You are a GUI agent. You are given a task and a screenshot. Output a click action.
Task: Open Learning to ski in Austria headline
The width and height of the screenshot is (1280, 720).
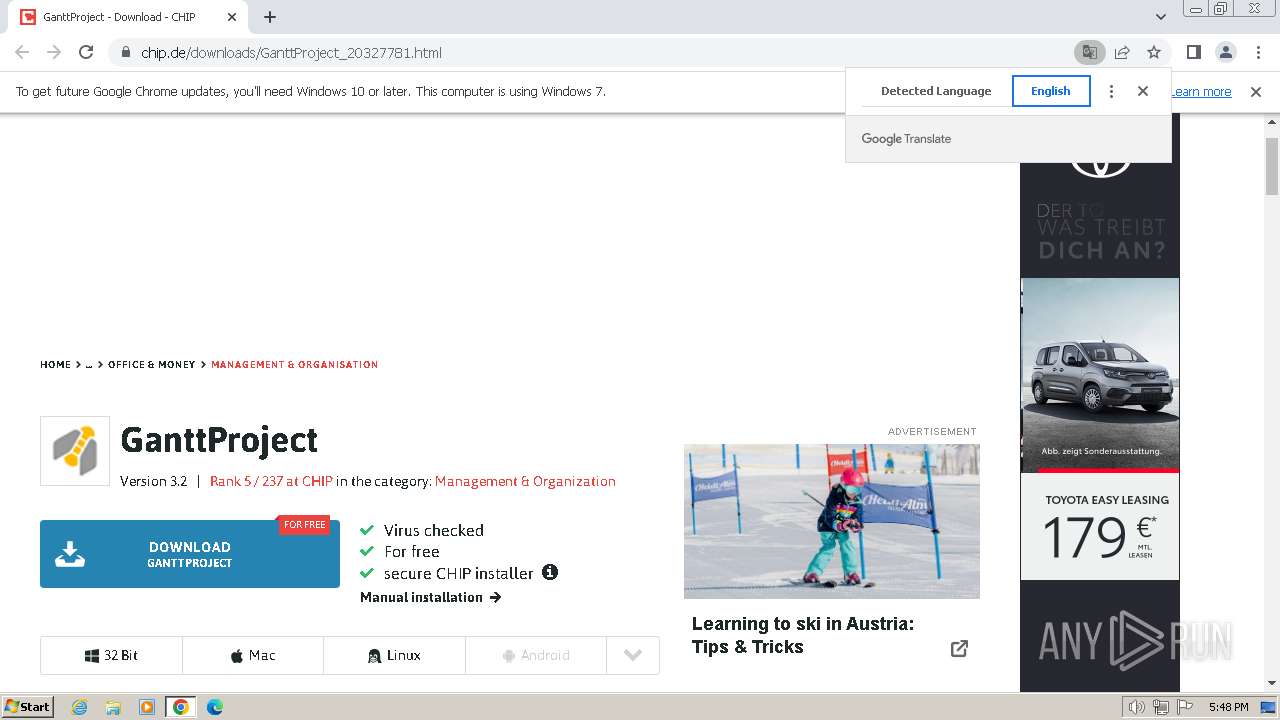[x=803, y=635]
